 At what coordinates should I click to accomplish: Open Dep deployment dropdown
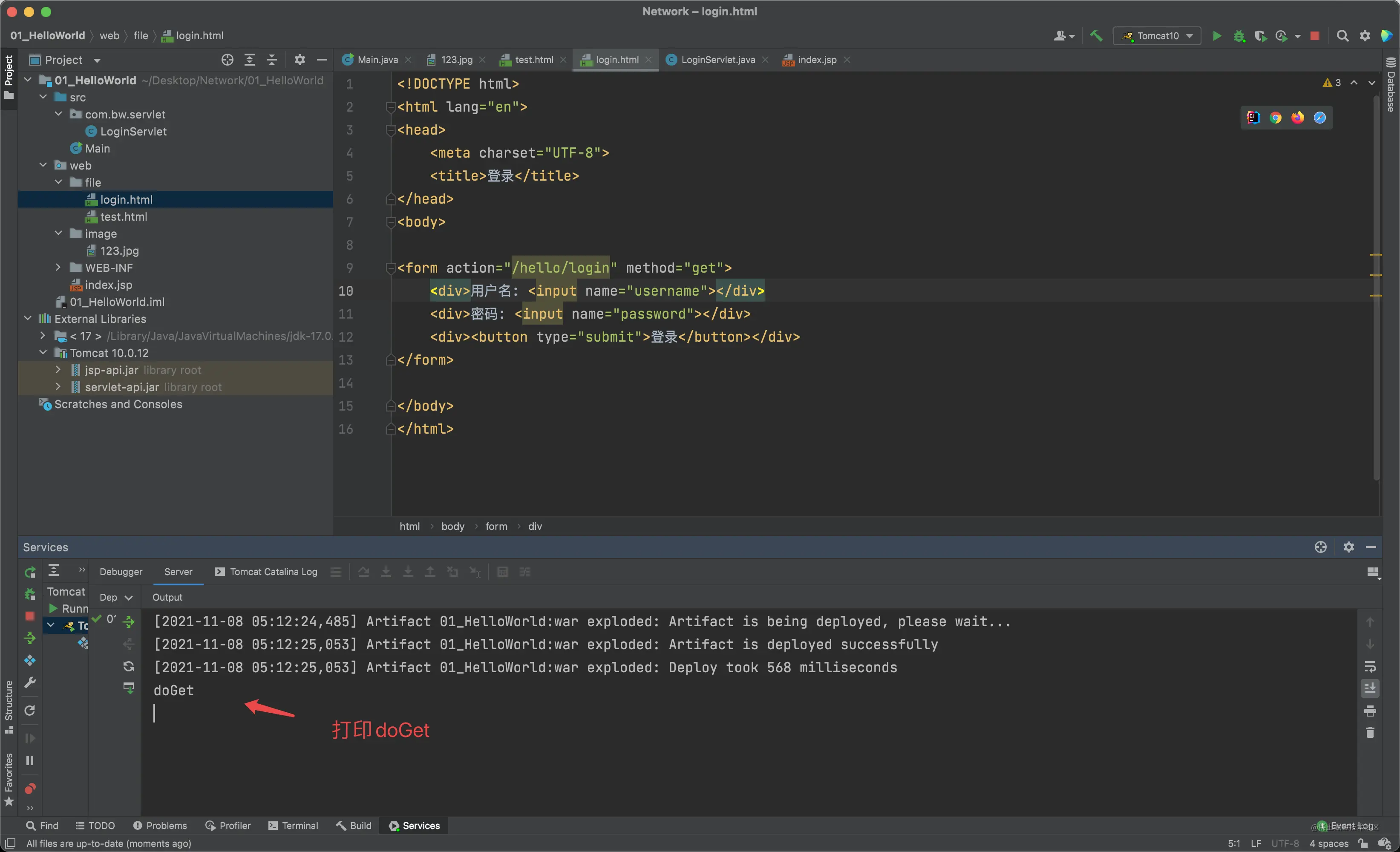[116, 598]
